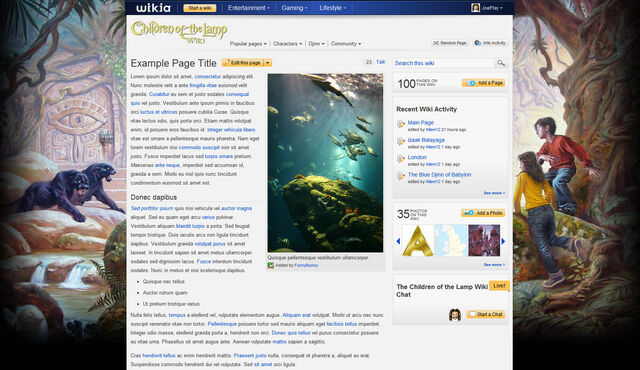Follow the commodo suscipit link

tap(199, 147)
